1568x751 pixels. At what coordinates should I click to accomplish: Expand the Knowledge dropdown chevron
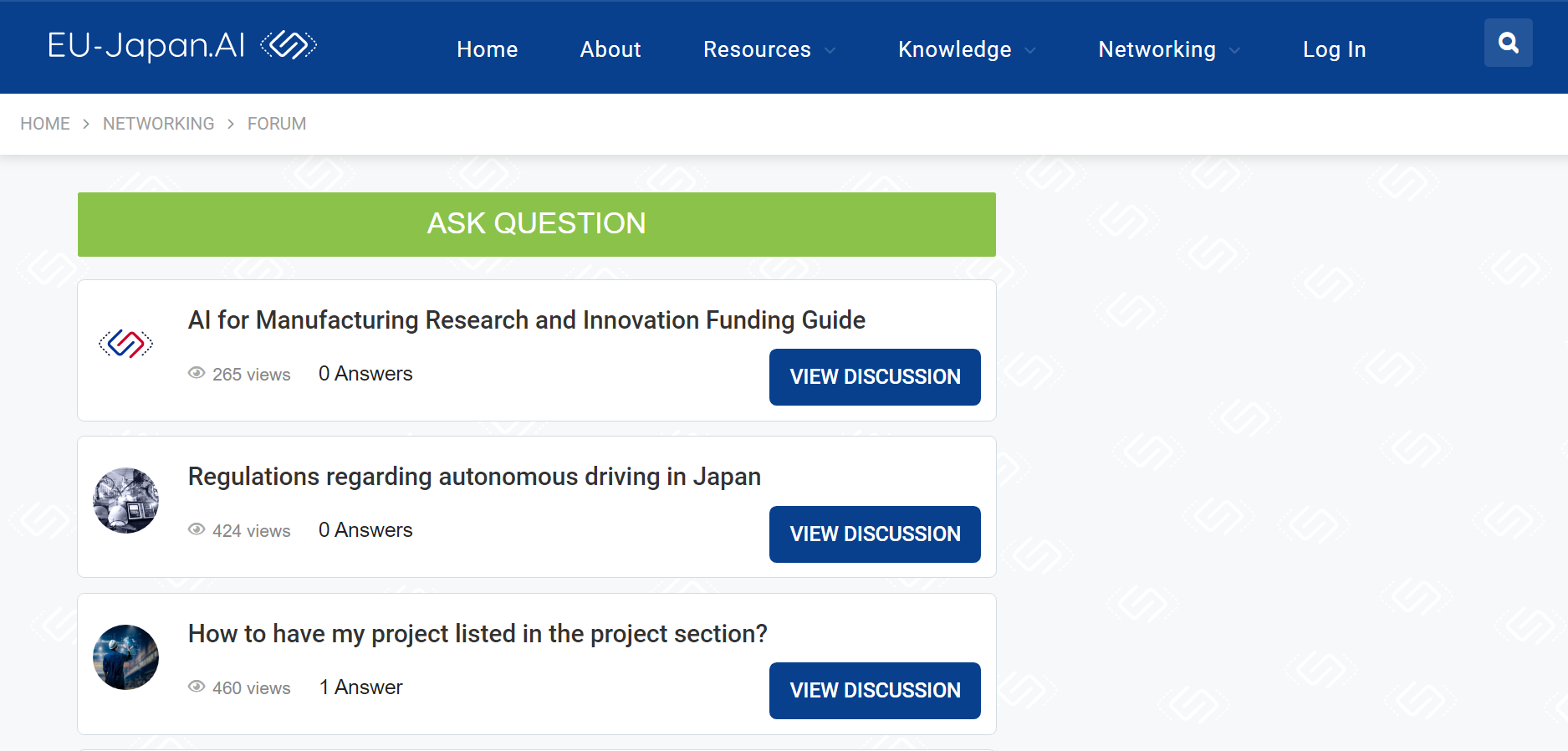click(x=1030, y=50)
